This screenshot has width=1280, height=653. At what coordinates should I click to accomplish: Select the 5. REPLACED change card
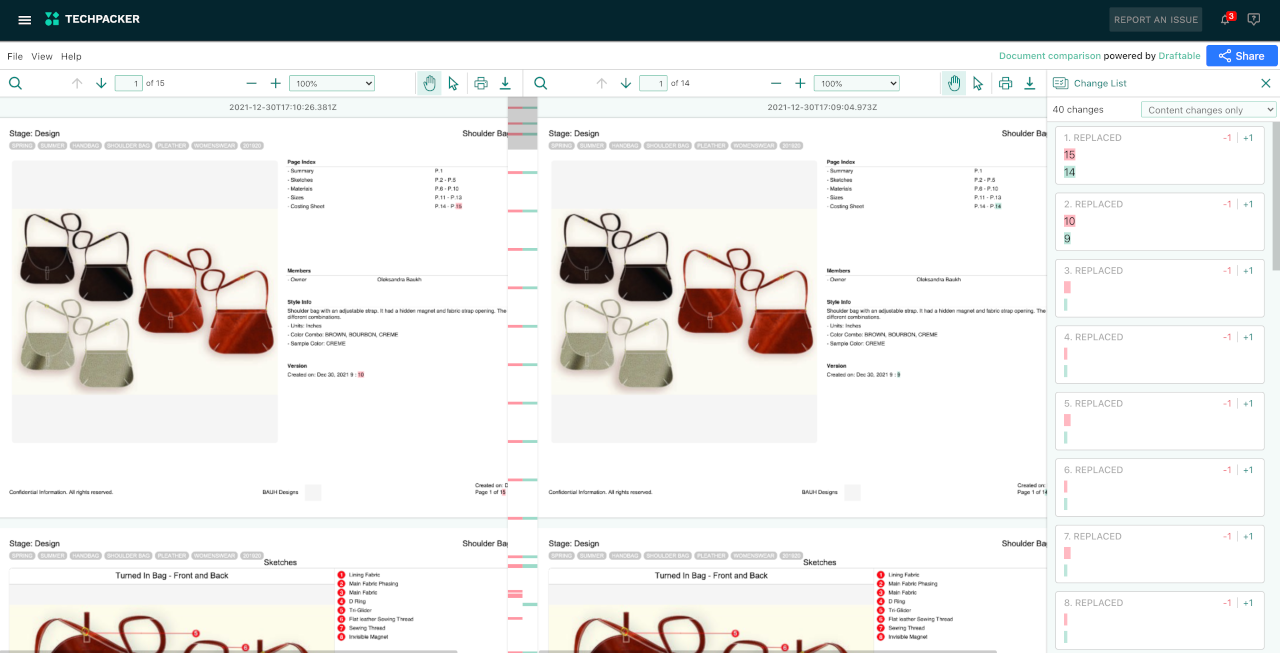point(1160,421)
